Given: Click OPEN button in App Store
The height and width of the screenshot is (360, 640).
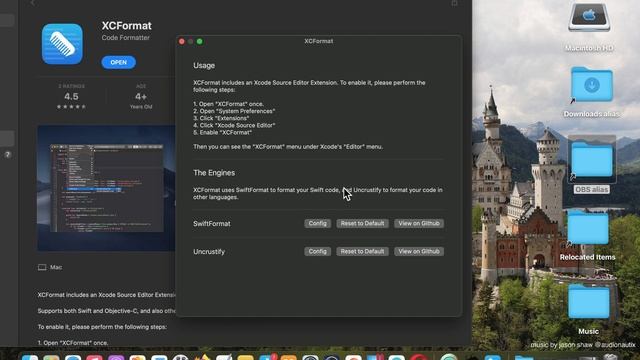Looking at the screenshot, I should pyautogui.click(x=118, y=62).
